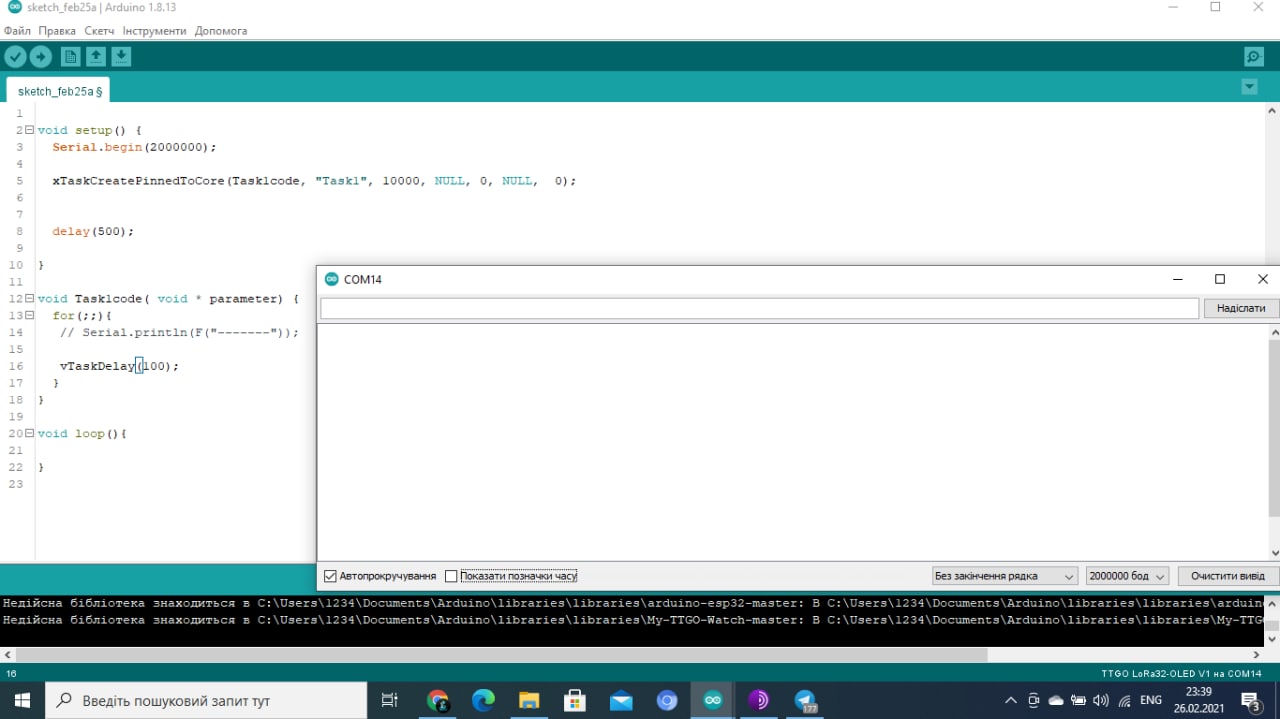
Task: Show hidden system tray icons chevron
Action: click(x=1011, y=700)
